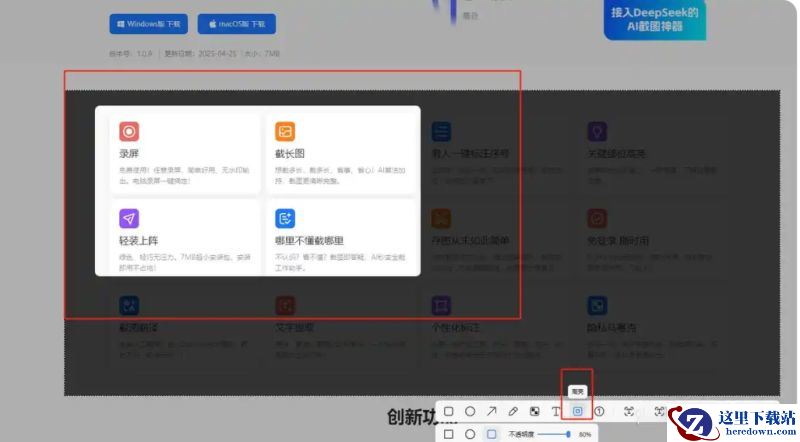Open the 哪里不懂截哪里 feature card

tap(340, 238)
